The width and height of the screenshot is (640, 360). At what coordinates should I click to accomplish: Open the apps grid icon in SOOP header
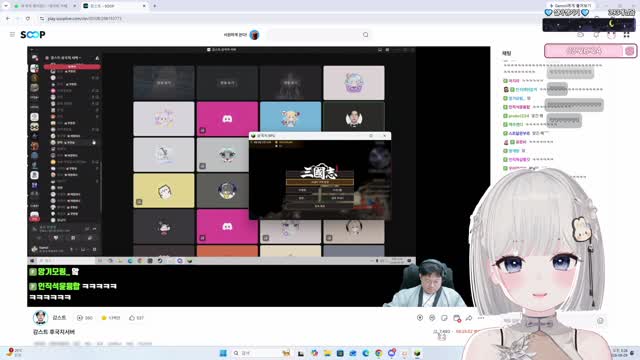tap(627, 35)
